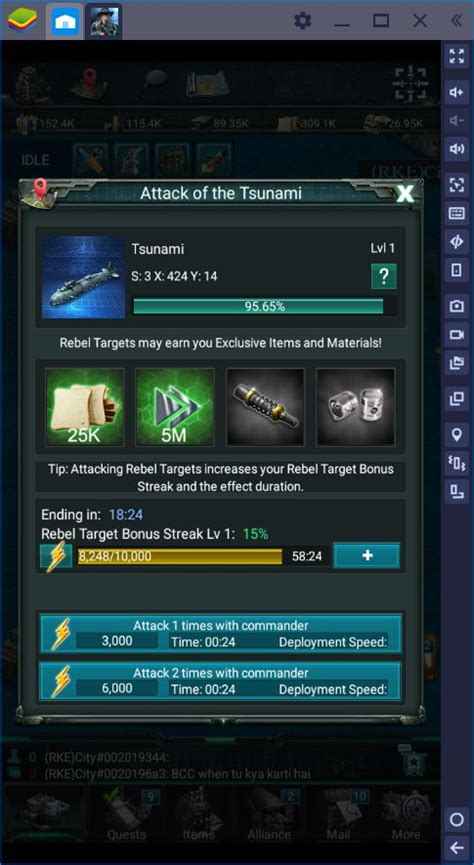Open the location pin tool in sidebar
This screenshot has width=474, height=865.
click(x=456, y=435)
